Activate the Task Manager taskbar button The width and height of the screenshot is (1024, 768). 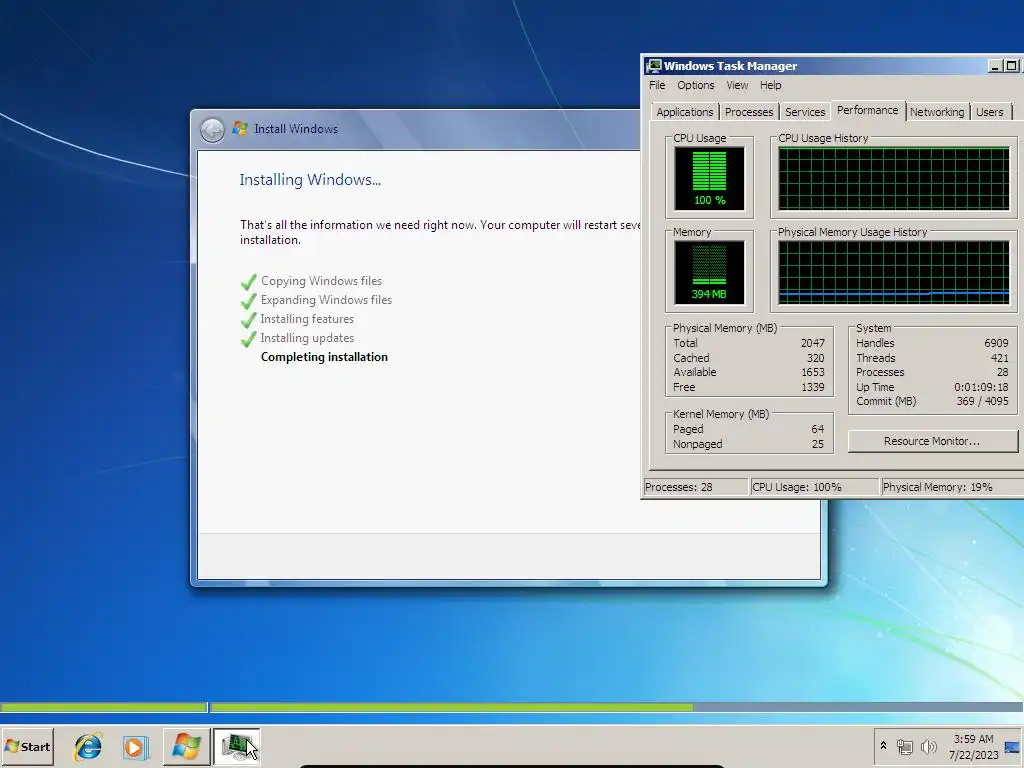pos(237,746)
